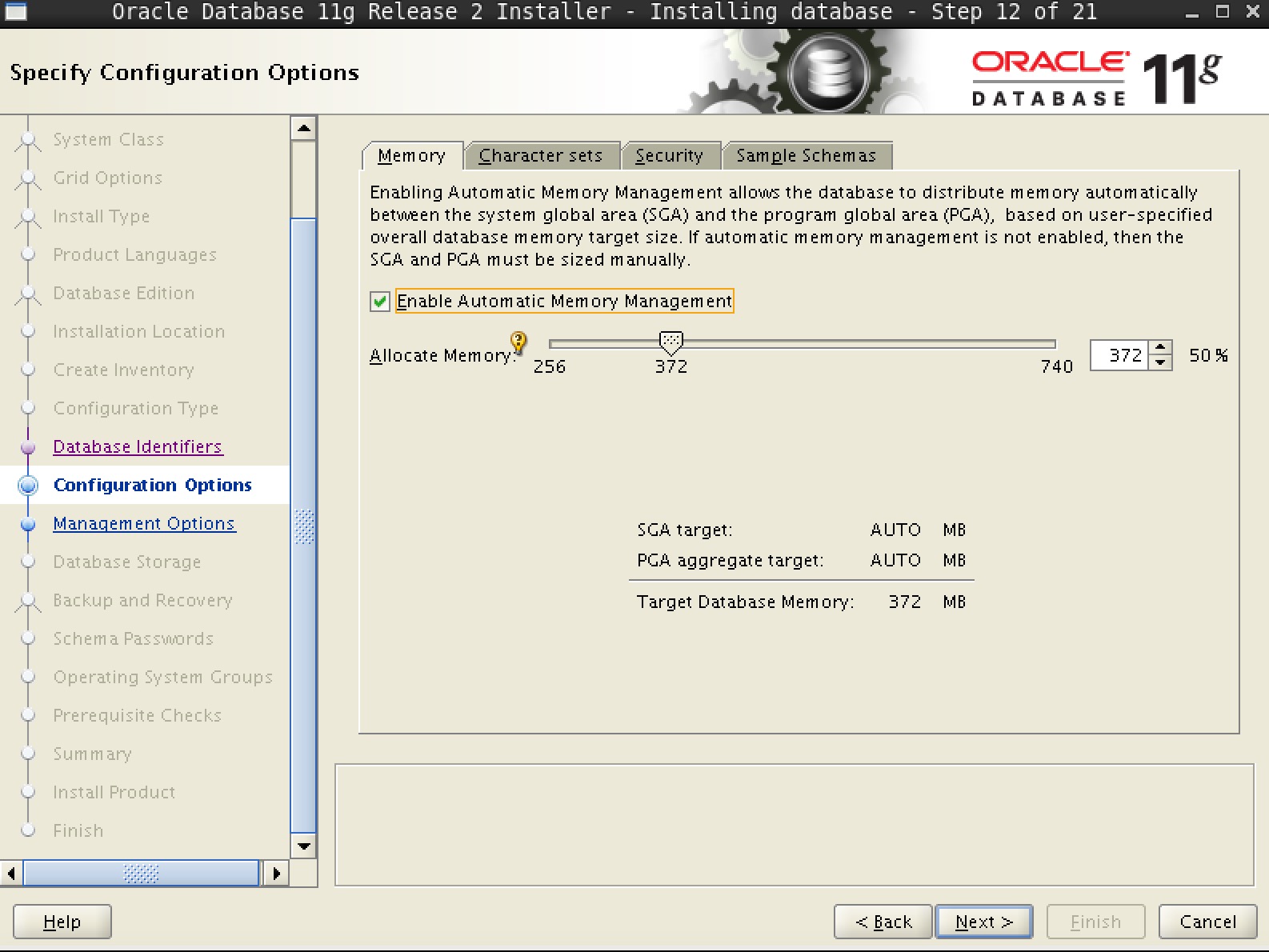Viewport: 1269px width, 952px height.
Task: Click the scroll right arrow below steps list
Action: (276, 873)
